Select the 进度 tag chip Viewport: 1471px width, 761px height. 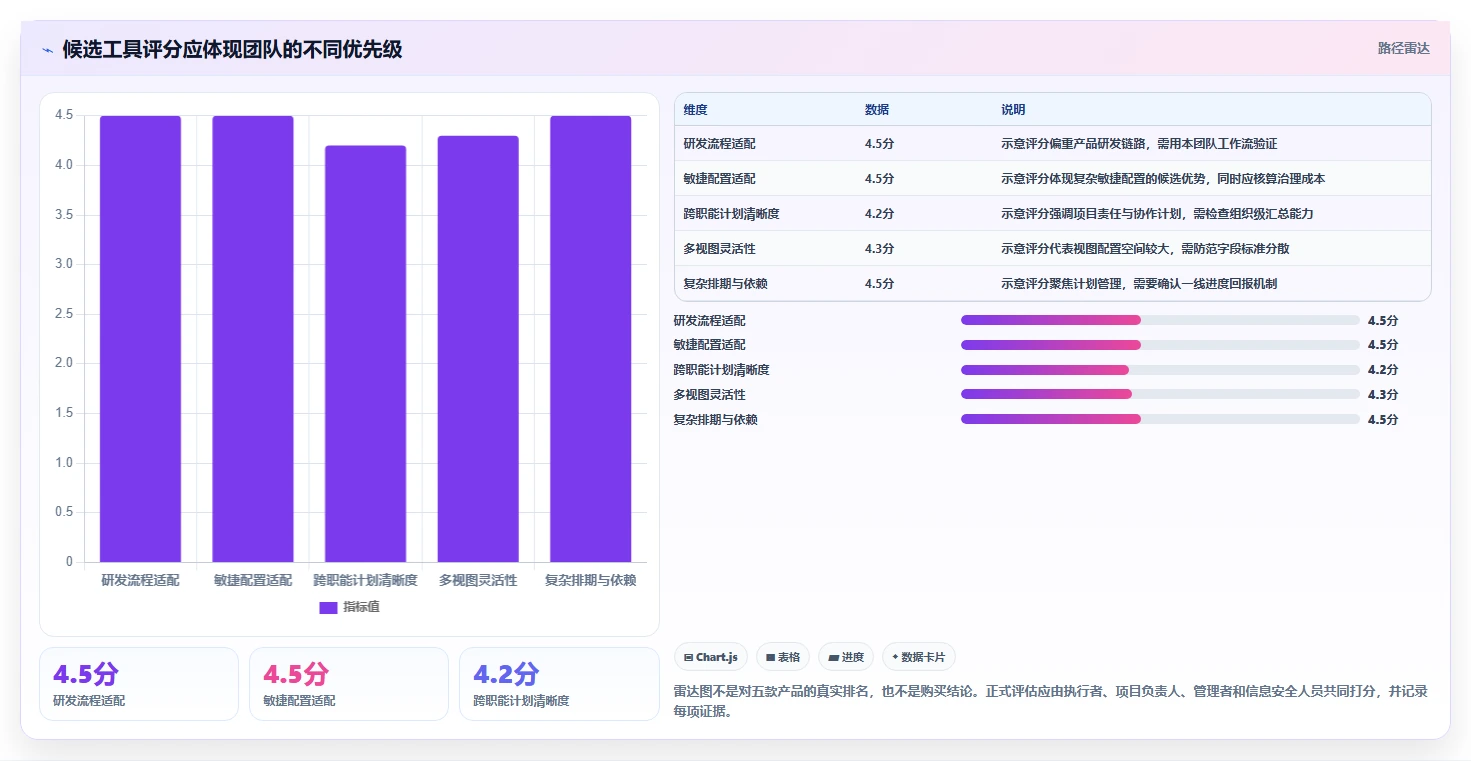(x=846, y=657)
